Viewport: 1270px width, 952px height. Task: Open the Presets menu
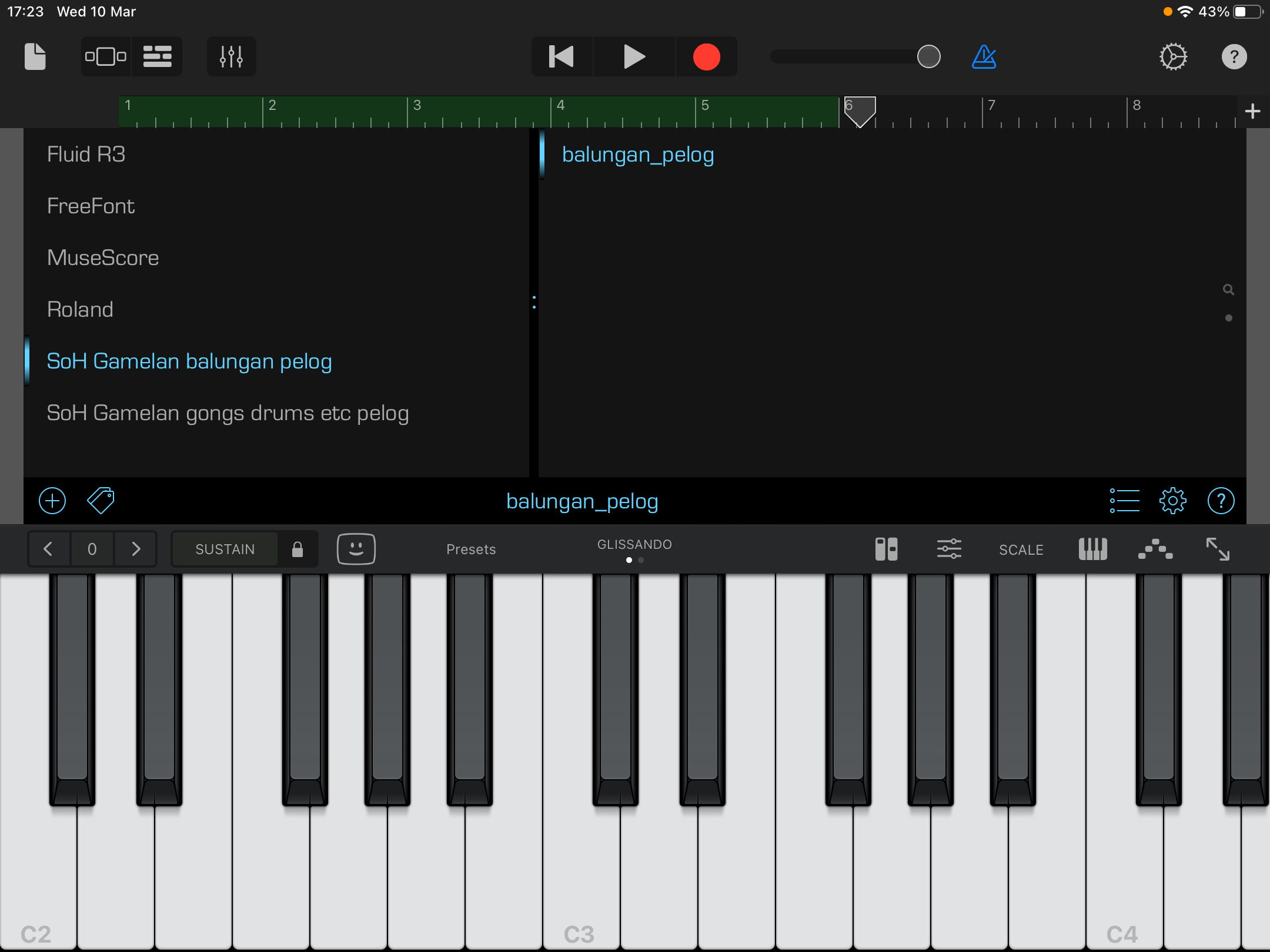(471, 549)
